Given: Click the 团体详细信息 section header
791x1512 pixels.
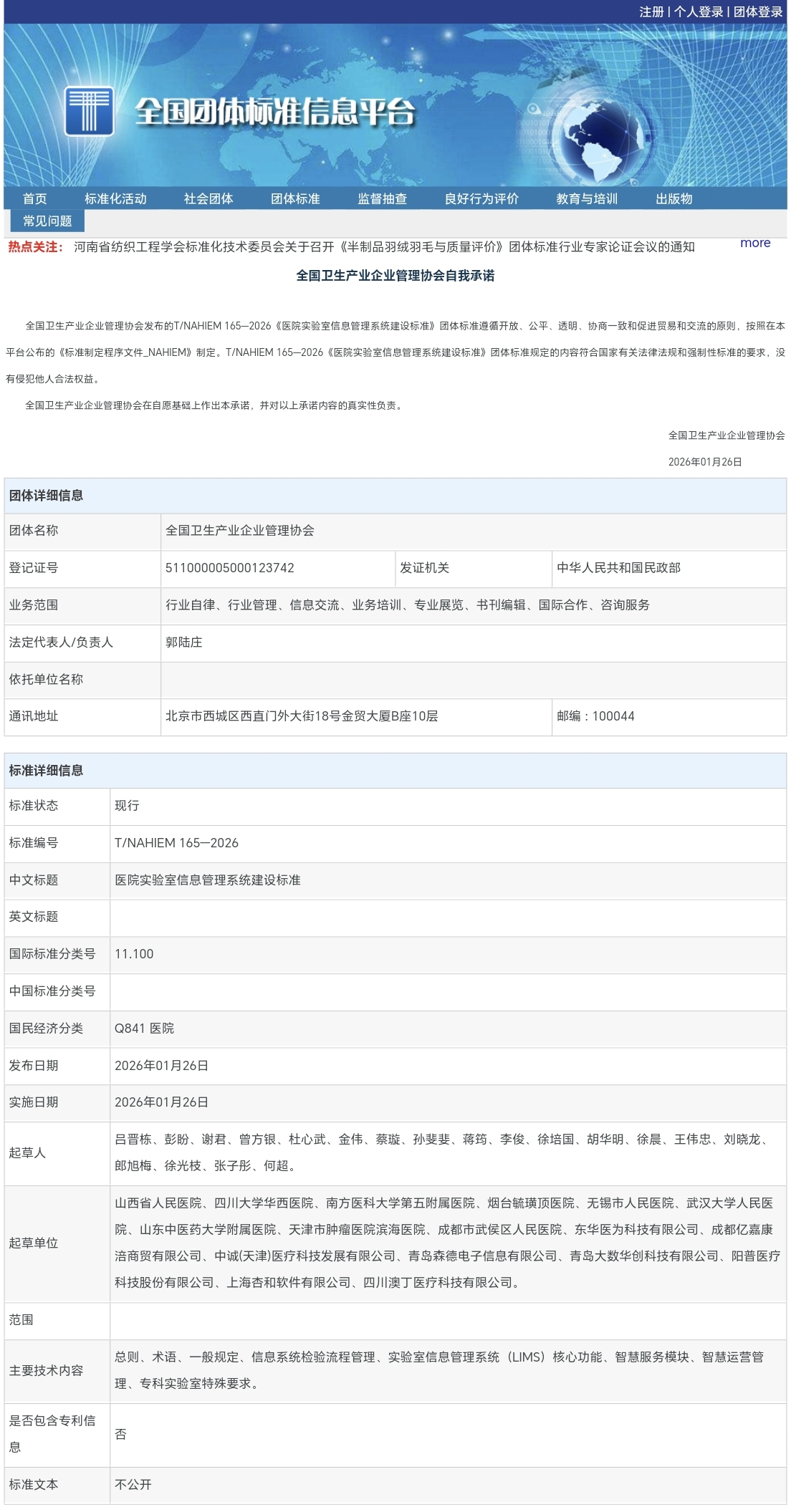Looking at the screenshot, I should tap(46, 496).
